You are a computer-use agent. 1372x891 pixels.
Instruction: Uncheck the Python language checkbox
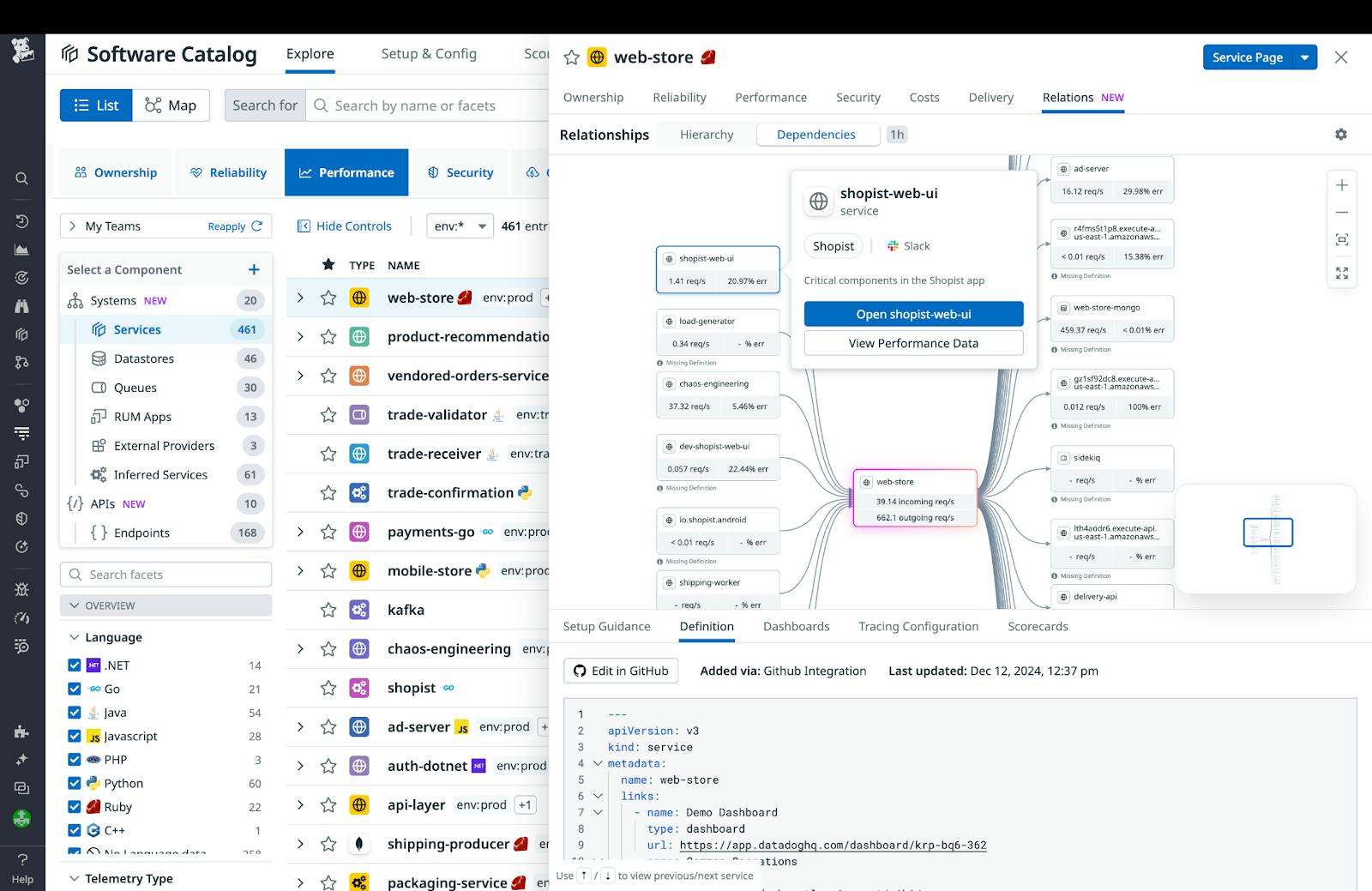[x=75, y=783]
